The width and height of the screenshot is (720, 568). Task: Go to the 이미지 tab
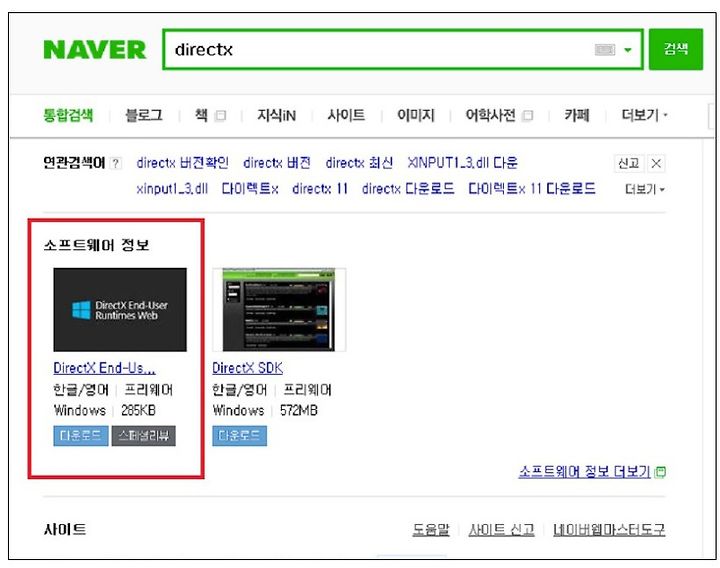tap(416, 115)
